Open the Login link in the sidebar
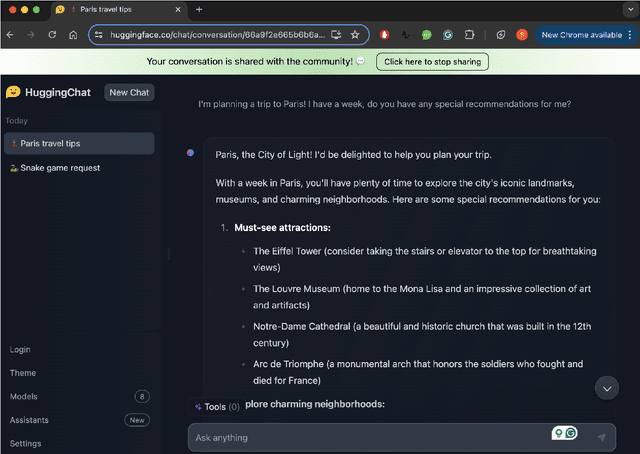 20,350
